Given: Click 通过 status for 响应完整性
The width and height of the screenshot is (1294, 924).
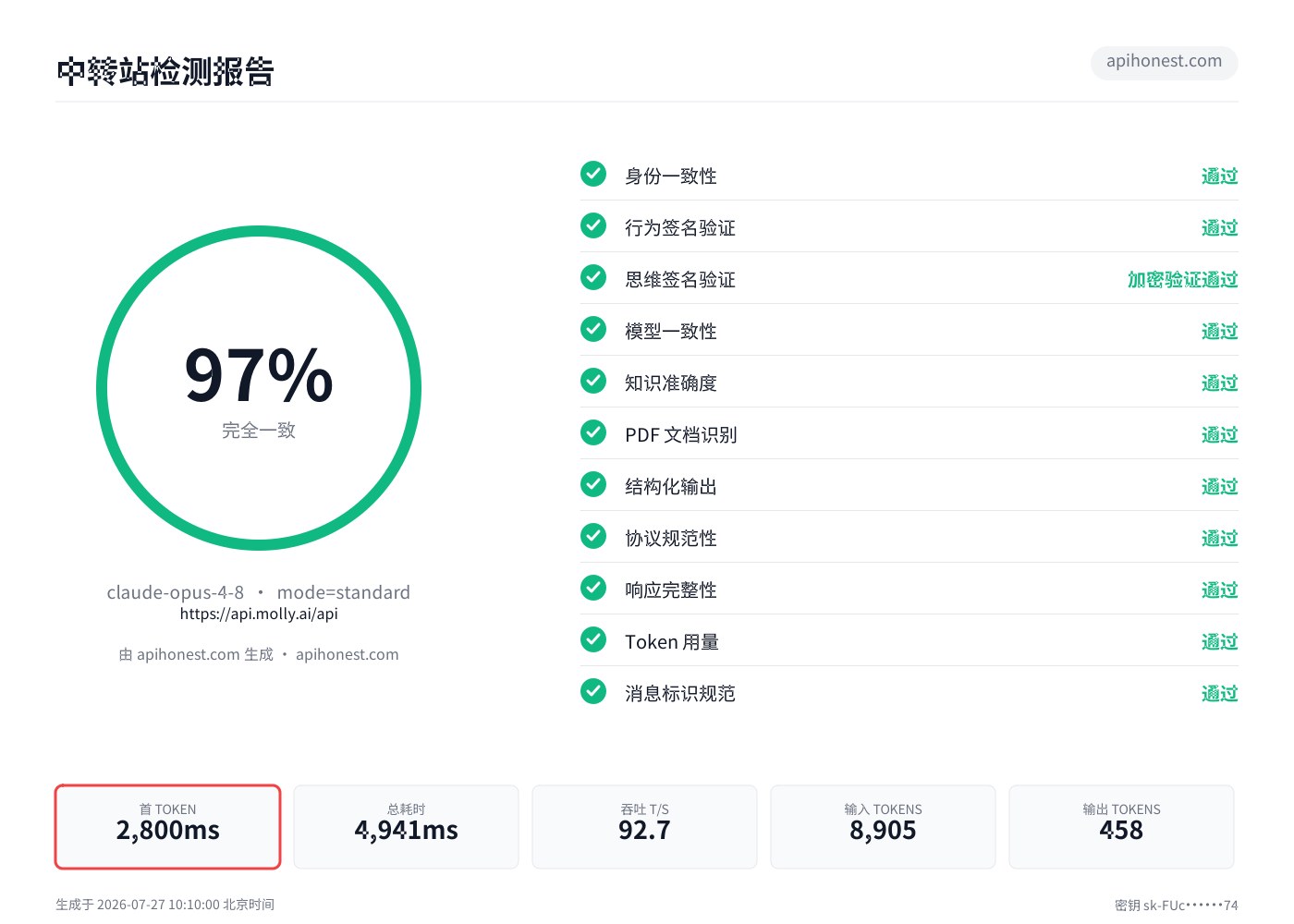Looking at the screenshot, I should (1219, 590).
